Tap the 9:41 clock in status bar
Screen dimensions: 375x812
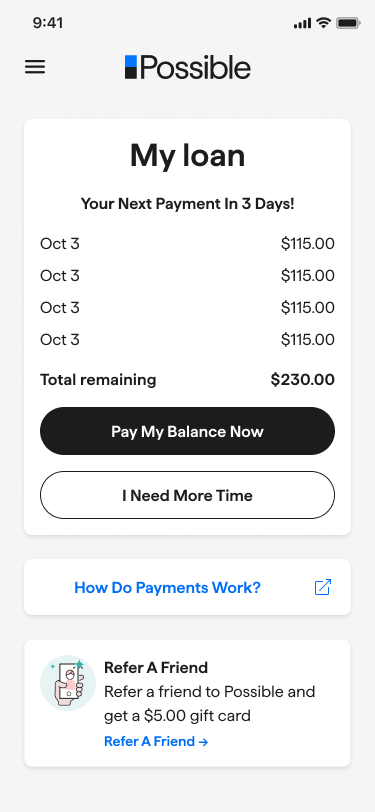click(x=48, y=23)
